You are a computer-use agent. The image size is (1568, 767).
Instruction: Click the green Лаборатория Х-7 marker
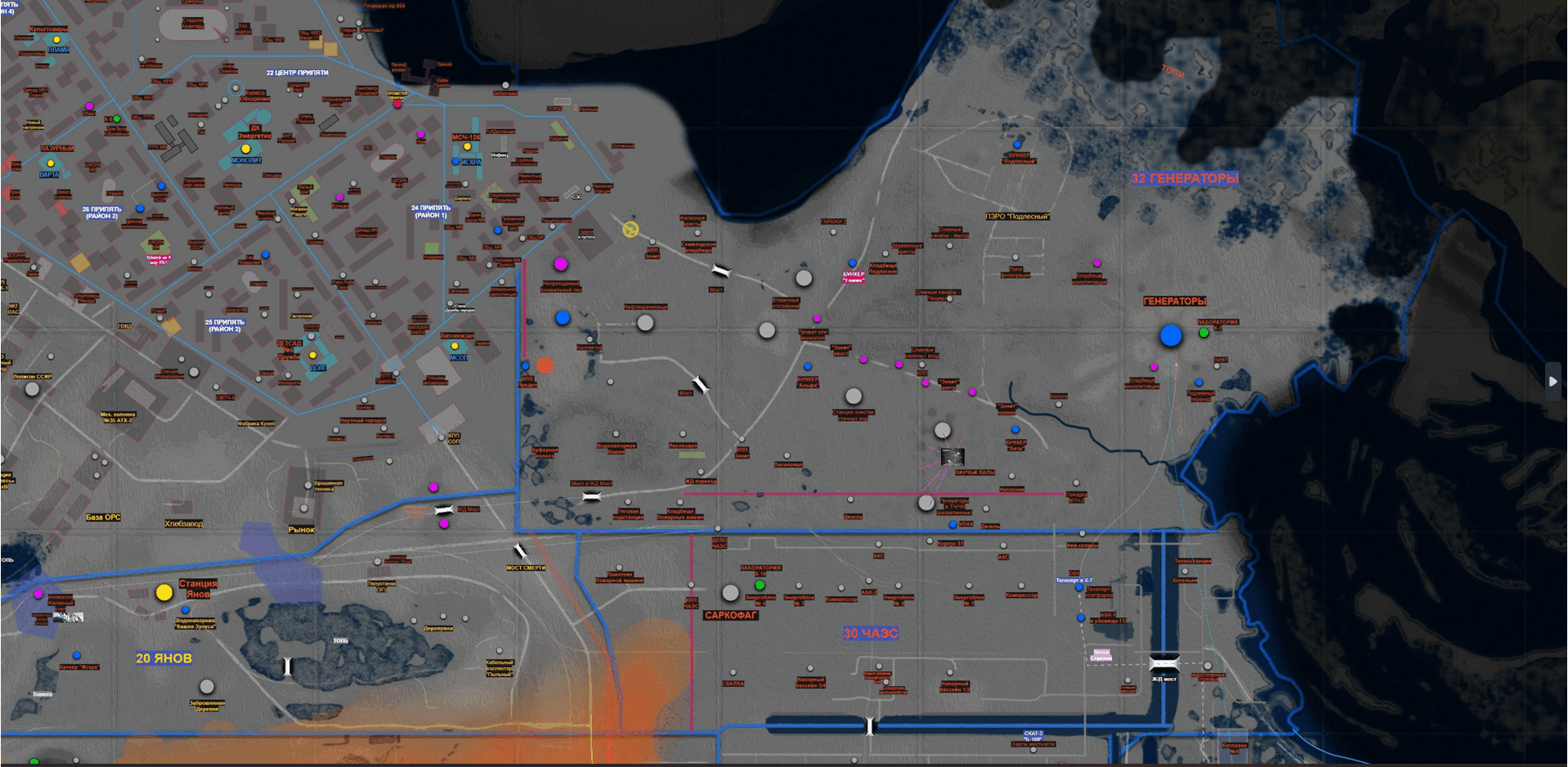point(1203,333)
